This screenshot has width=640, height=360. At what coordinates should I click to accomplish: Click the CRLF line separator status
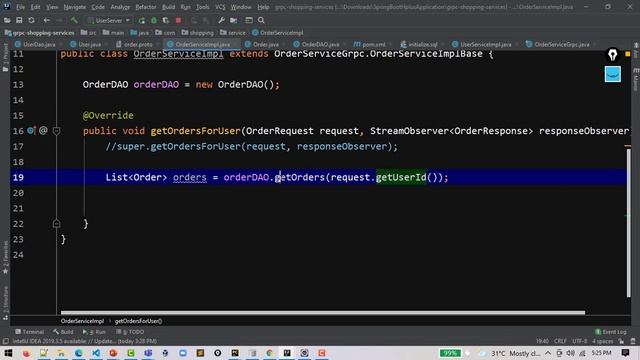(x=560, y=341)
